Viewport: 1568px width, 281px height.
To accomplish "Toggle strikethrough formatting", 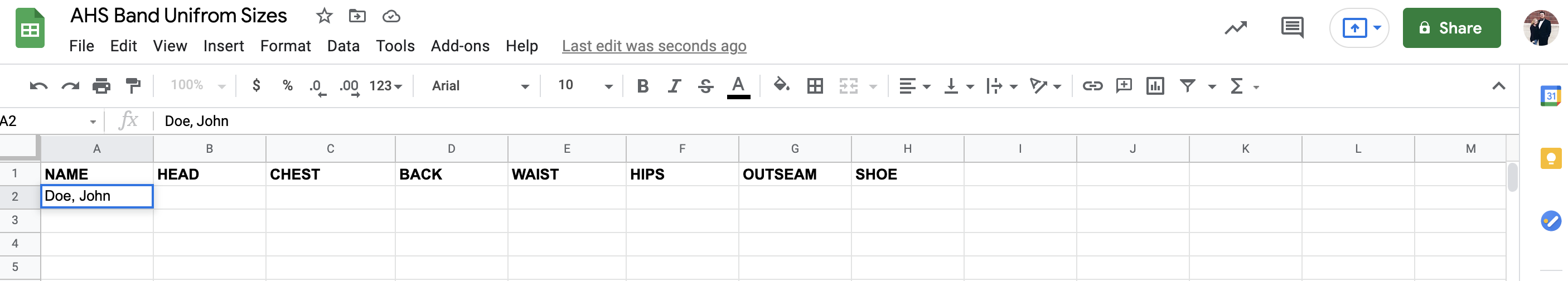I will [x=705, y=86].
